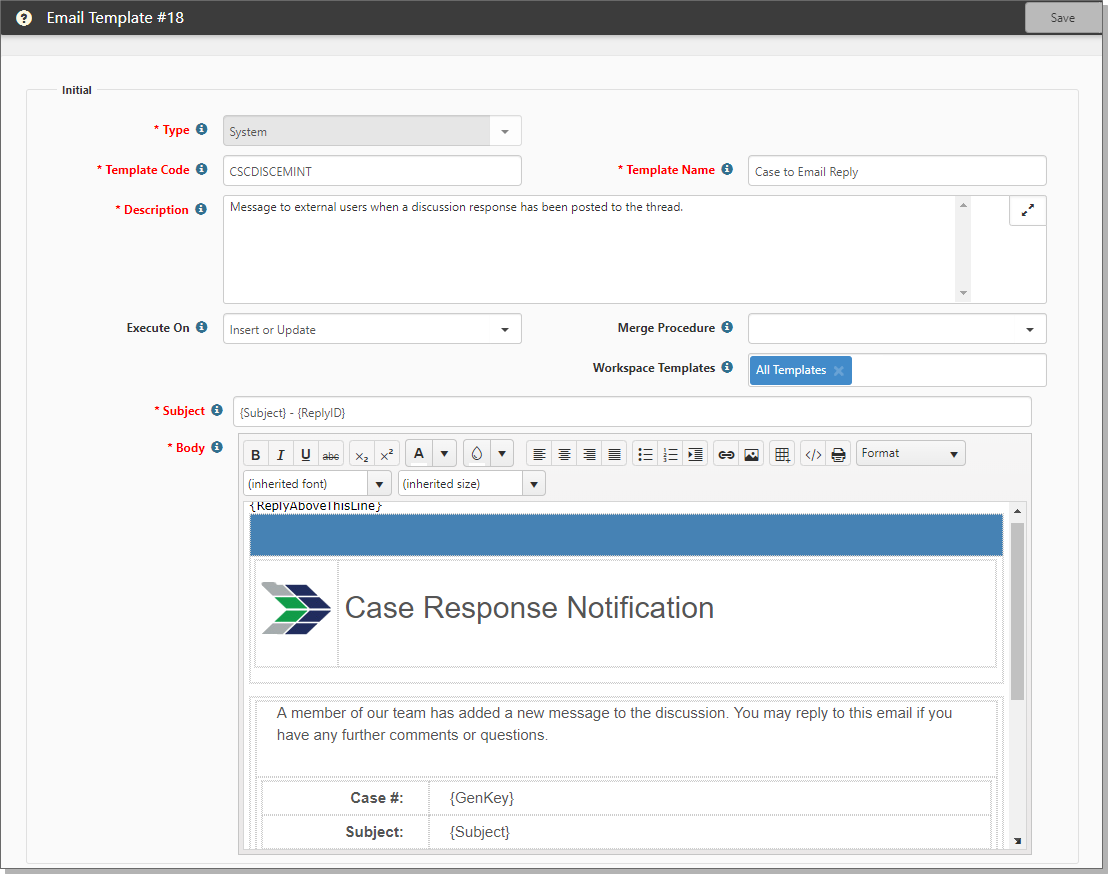Screen dimensions: 1108x874
Task: Apply the background fill color droplet
Action: click(x=477, y=454)
